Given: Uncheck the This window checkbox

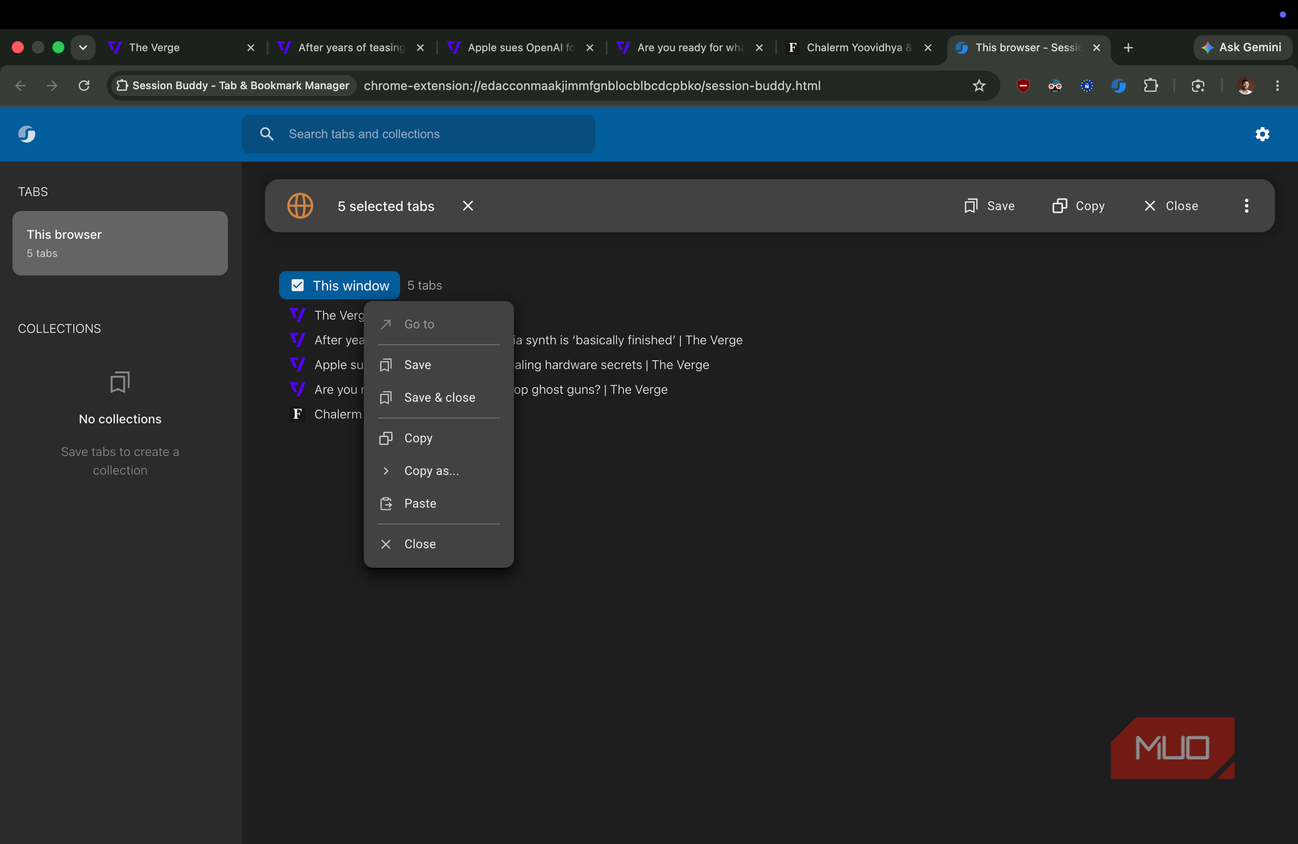Looking at the screenshot, I should pos(297,285).
